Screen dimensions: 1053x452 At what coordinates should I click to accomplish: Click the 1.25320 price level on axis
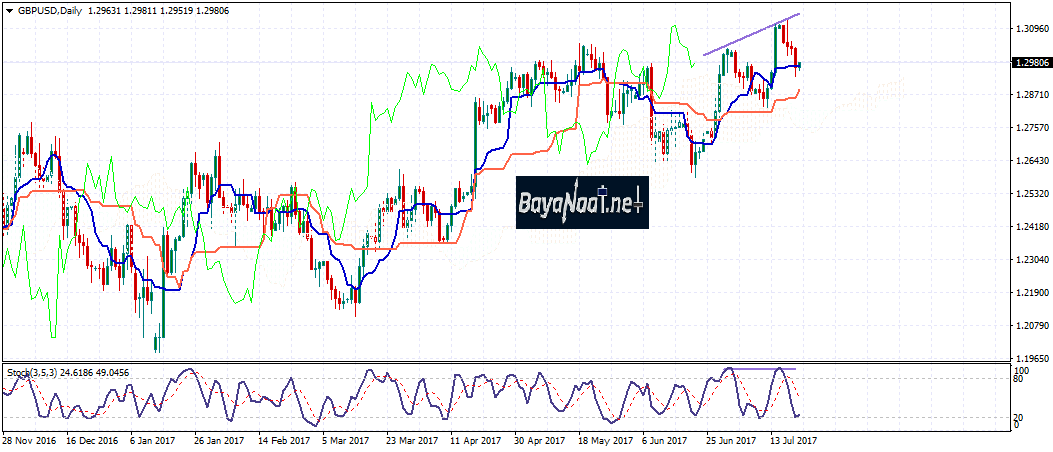pos(1029,194)
